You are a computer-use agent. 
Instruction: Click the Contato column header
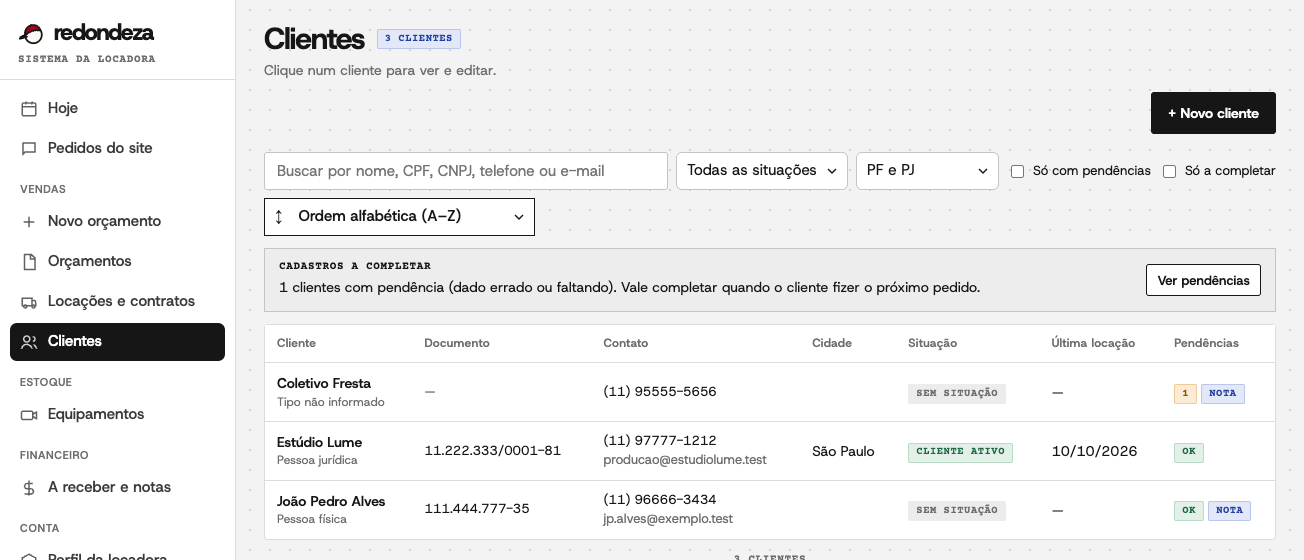coord(625,343)
